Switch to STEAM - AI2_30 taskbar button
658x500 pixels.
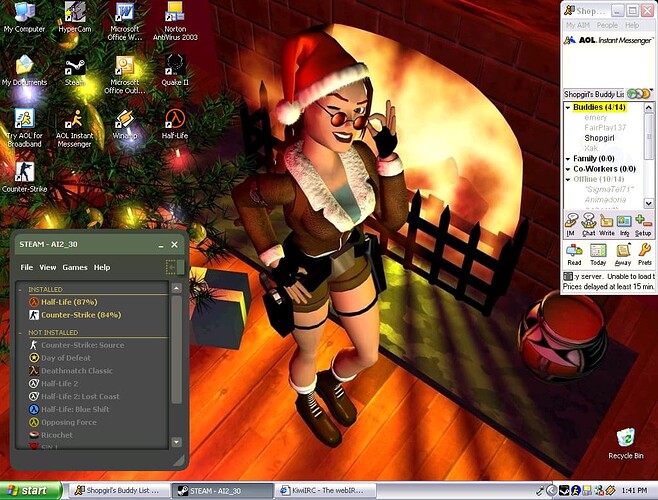tap(222, 490)
